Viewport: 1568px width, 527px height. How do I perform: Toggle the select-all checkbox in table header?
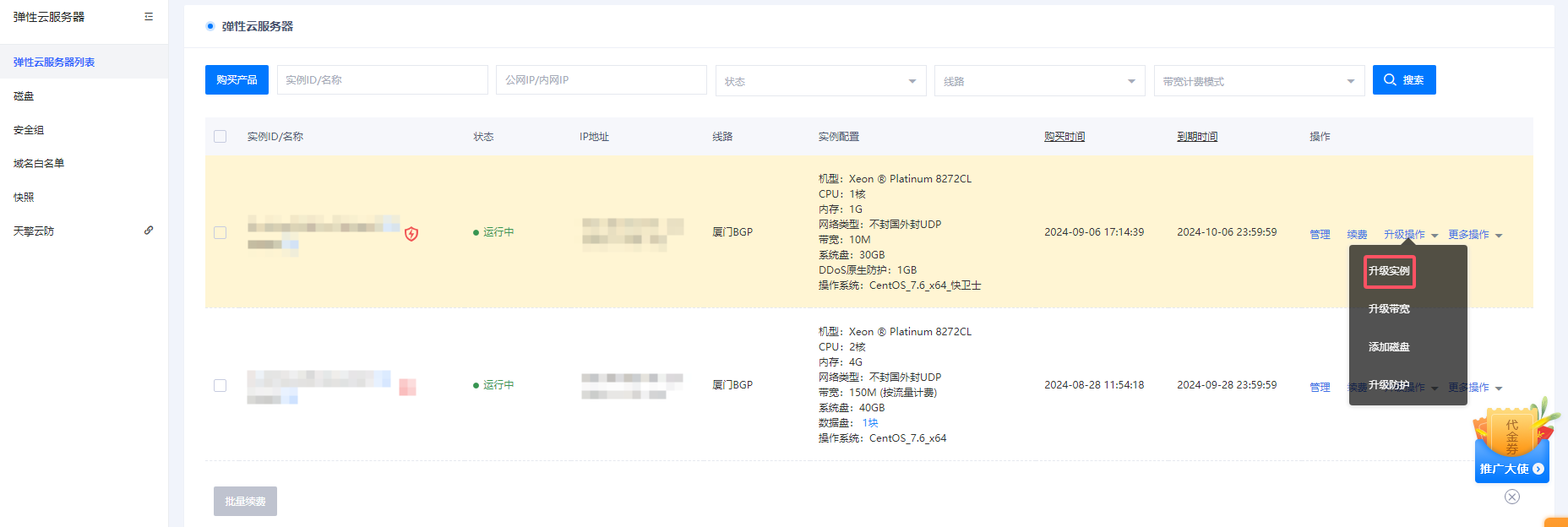coord(220,137)
